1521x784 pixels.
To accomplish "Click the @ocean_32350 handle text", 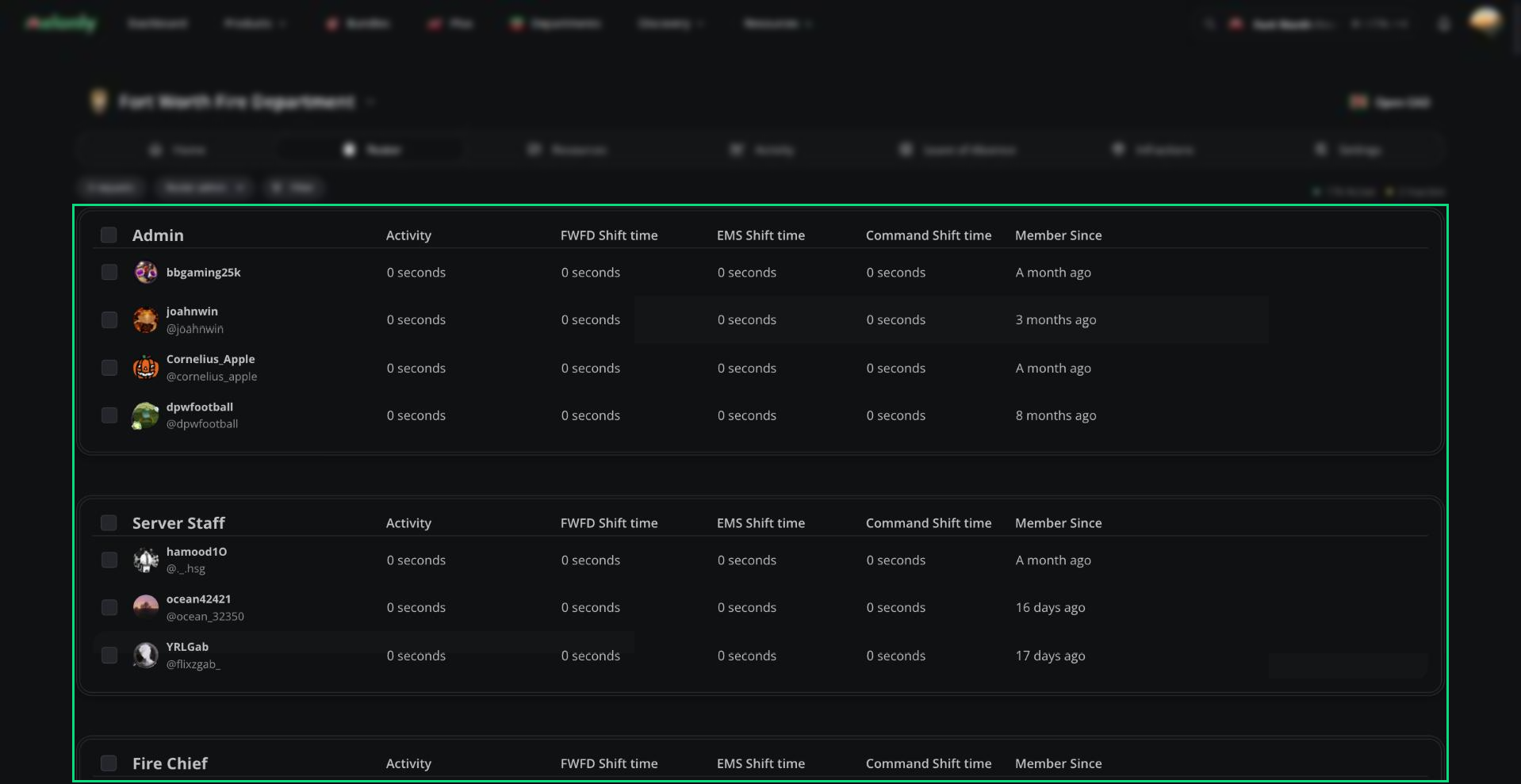I will pos(205,617).
